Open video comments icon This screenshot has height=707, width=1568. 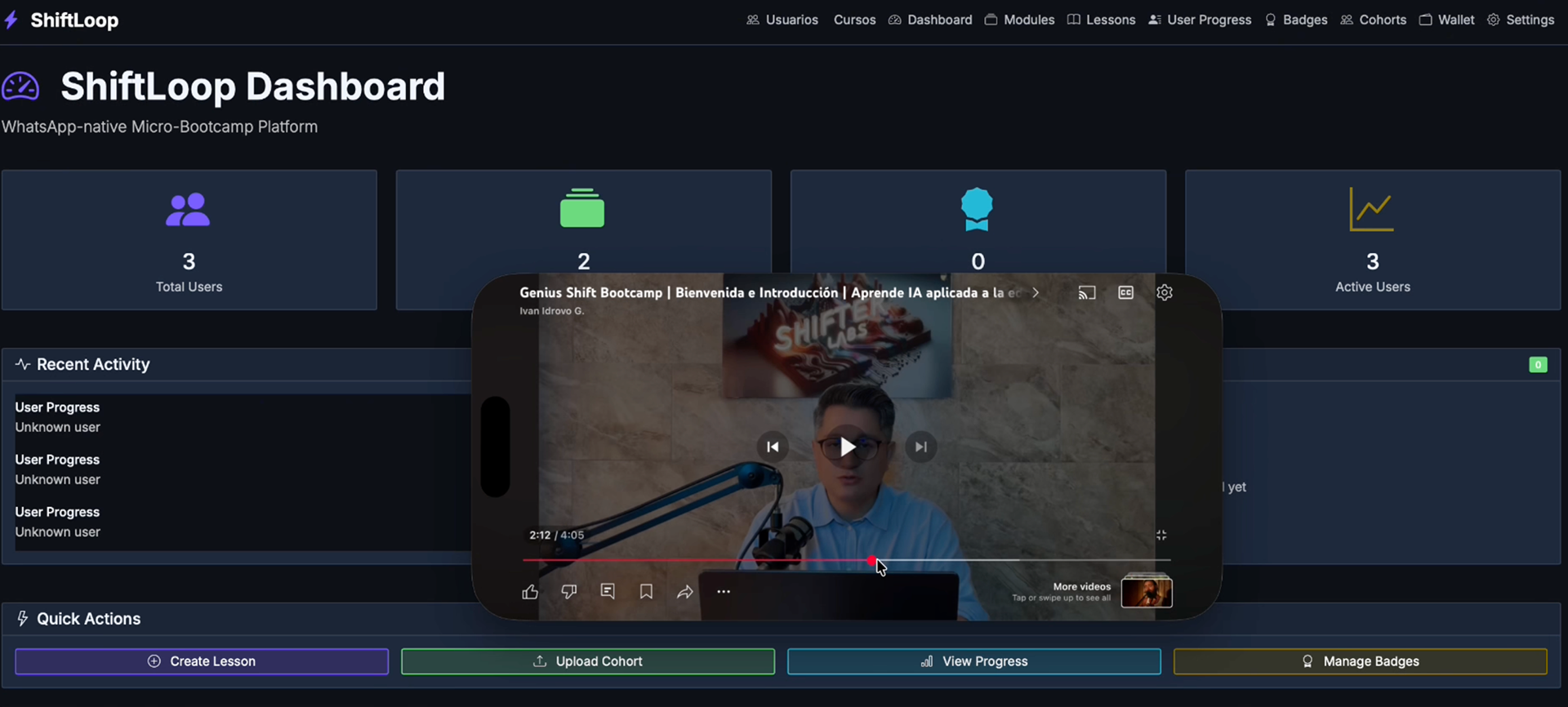pos(608,591)
